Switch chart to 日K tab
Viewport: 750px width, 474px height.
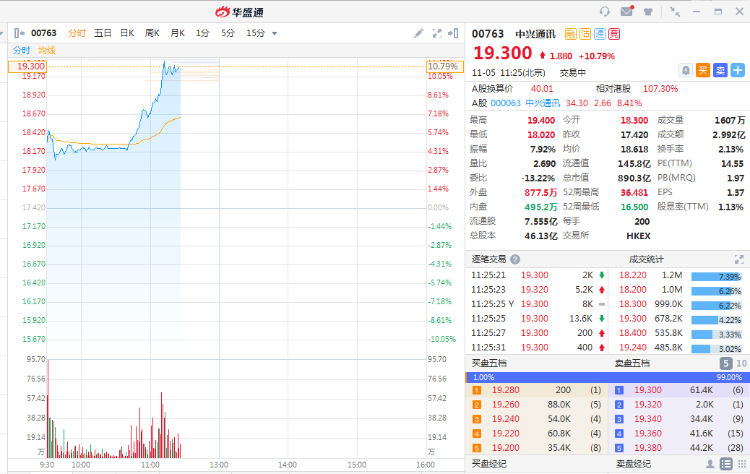(x=127, y=33)
